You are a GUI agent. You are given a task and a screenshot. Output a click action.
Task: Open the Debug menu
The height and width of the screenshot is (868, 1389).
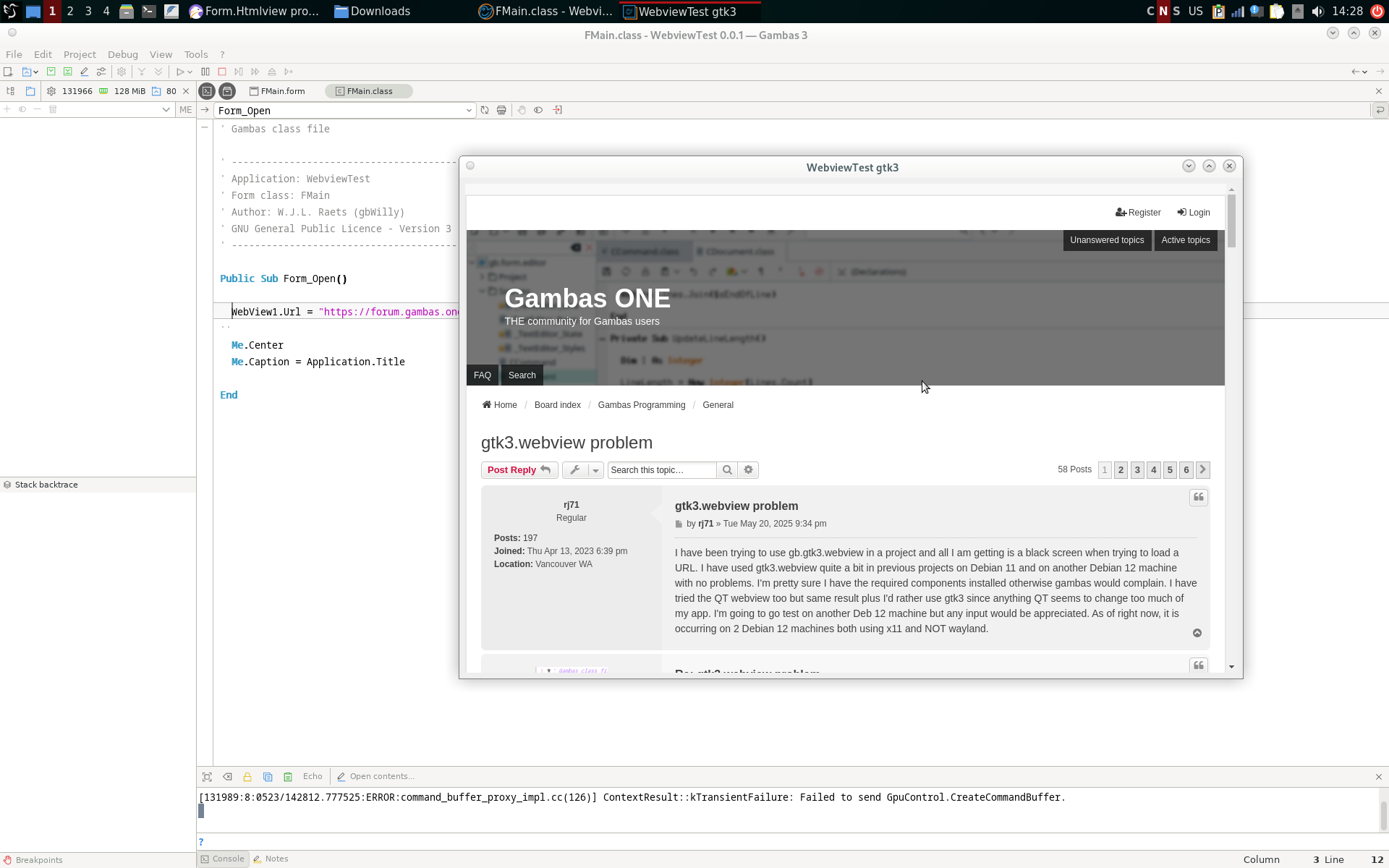coord(122,54)
